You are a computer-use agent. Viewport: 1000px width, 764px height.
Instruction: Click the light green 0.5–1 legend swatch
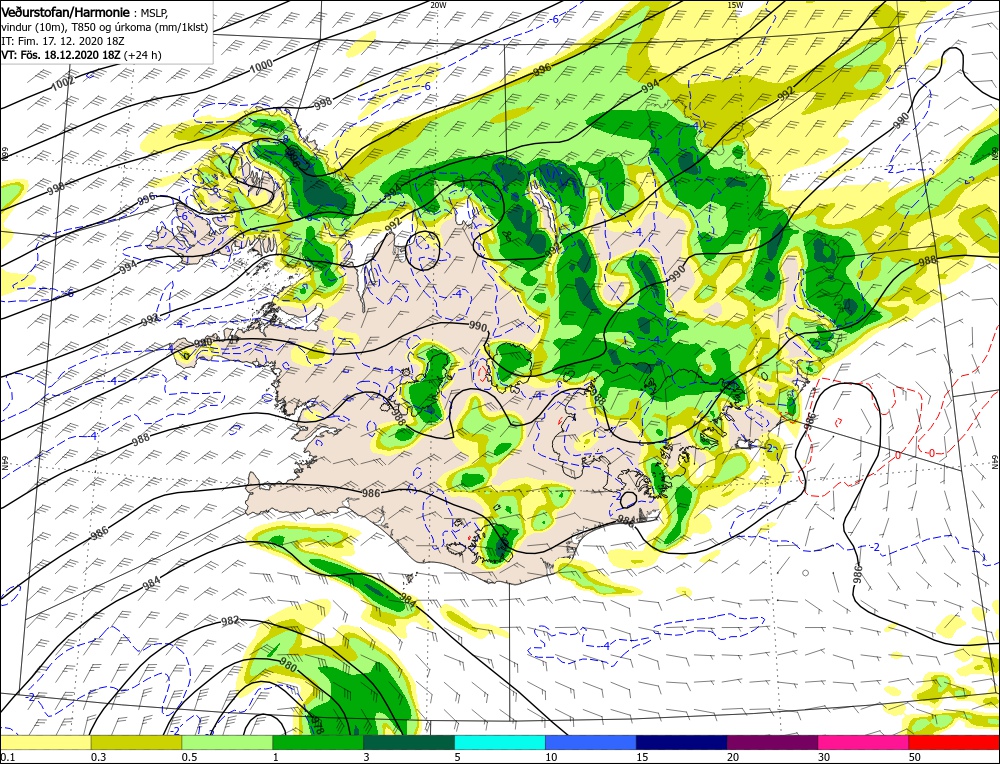(x=227, y=742)
